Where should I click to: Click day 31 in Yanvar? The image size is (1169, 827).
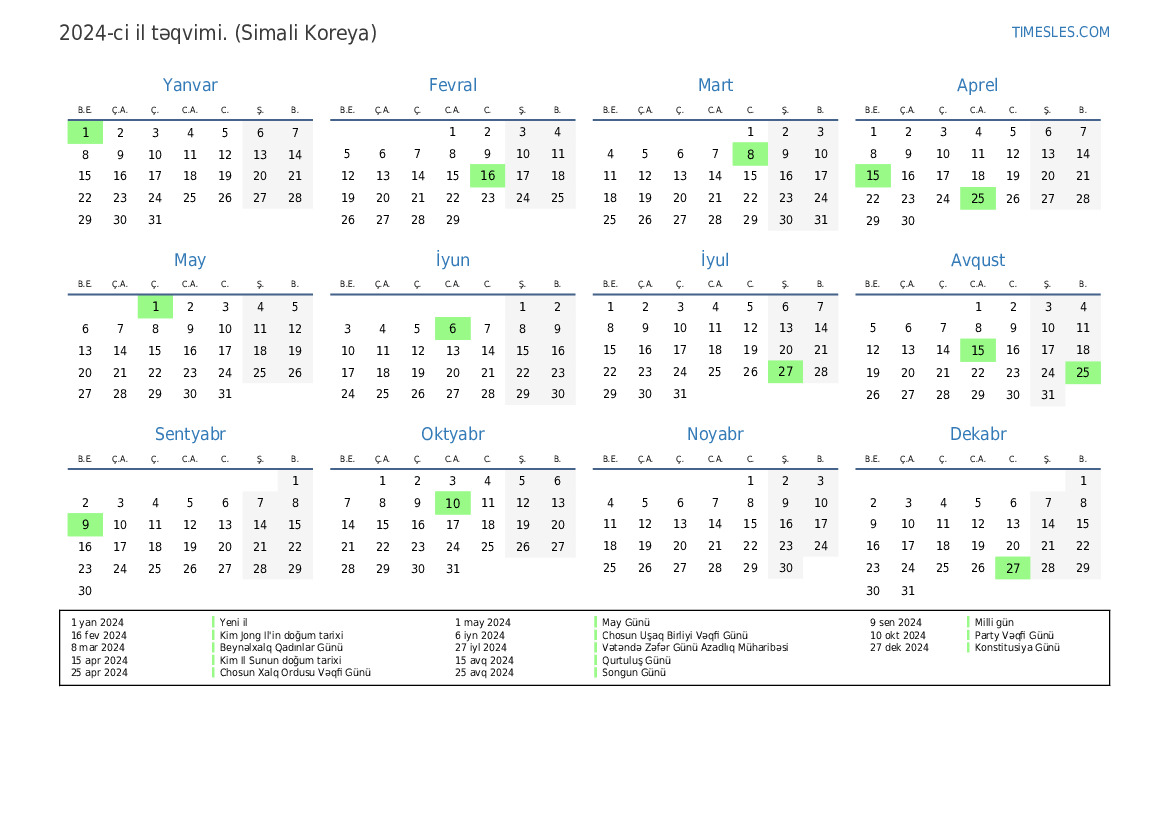(x=155, y=220)
